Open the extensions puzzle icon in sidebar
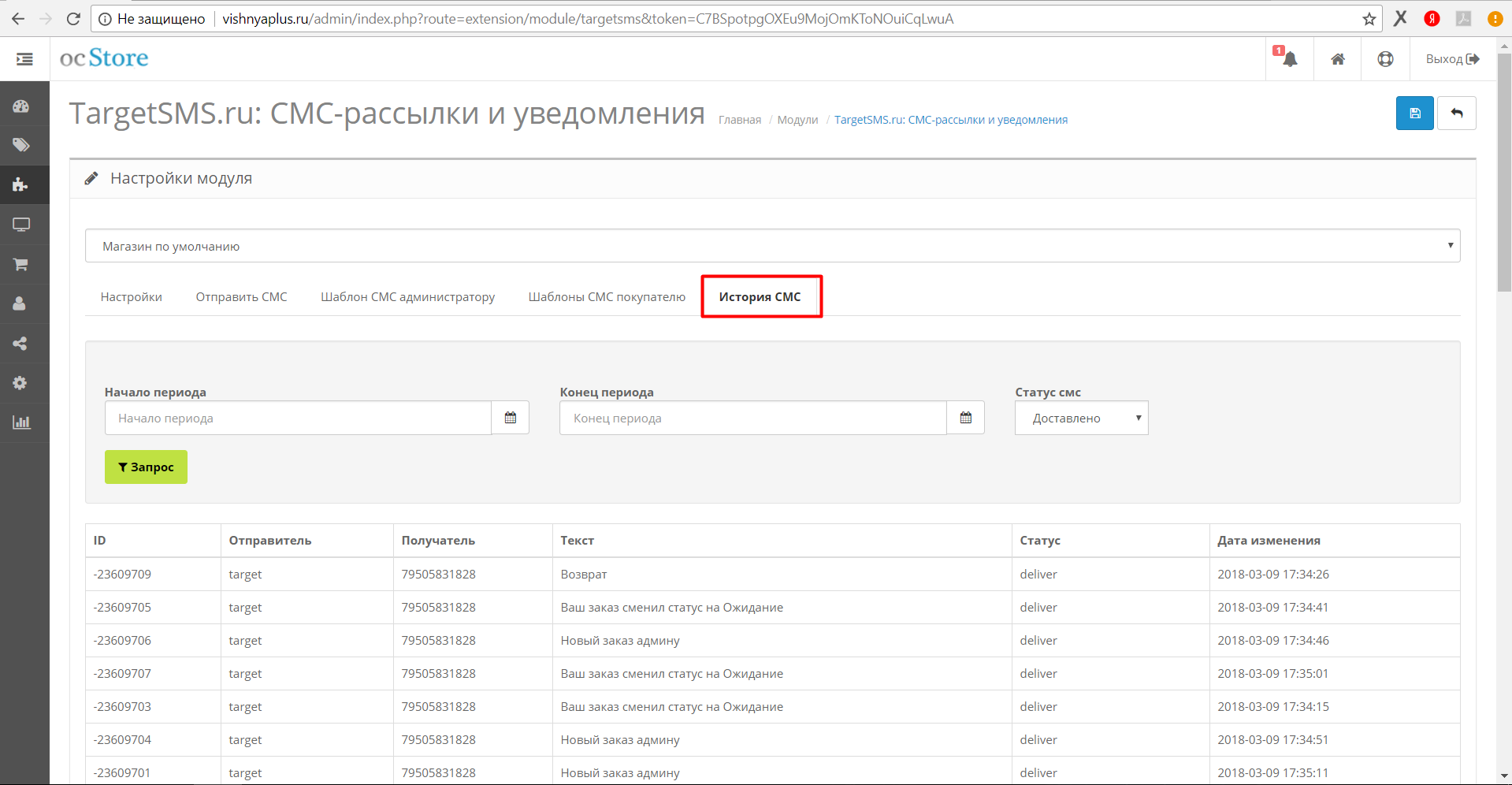Image resolution: width=1512 pixels, height=785 pixels. point(21,185)
